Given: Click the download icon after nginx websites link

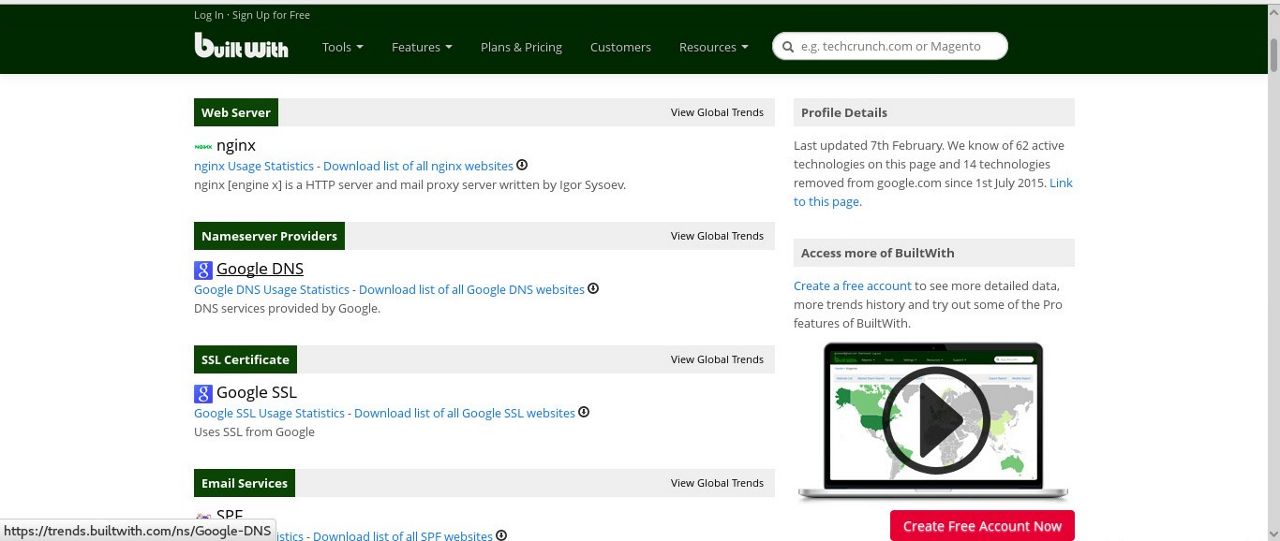Looking at the screenshot, I should [x=522, y=165].
